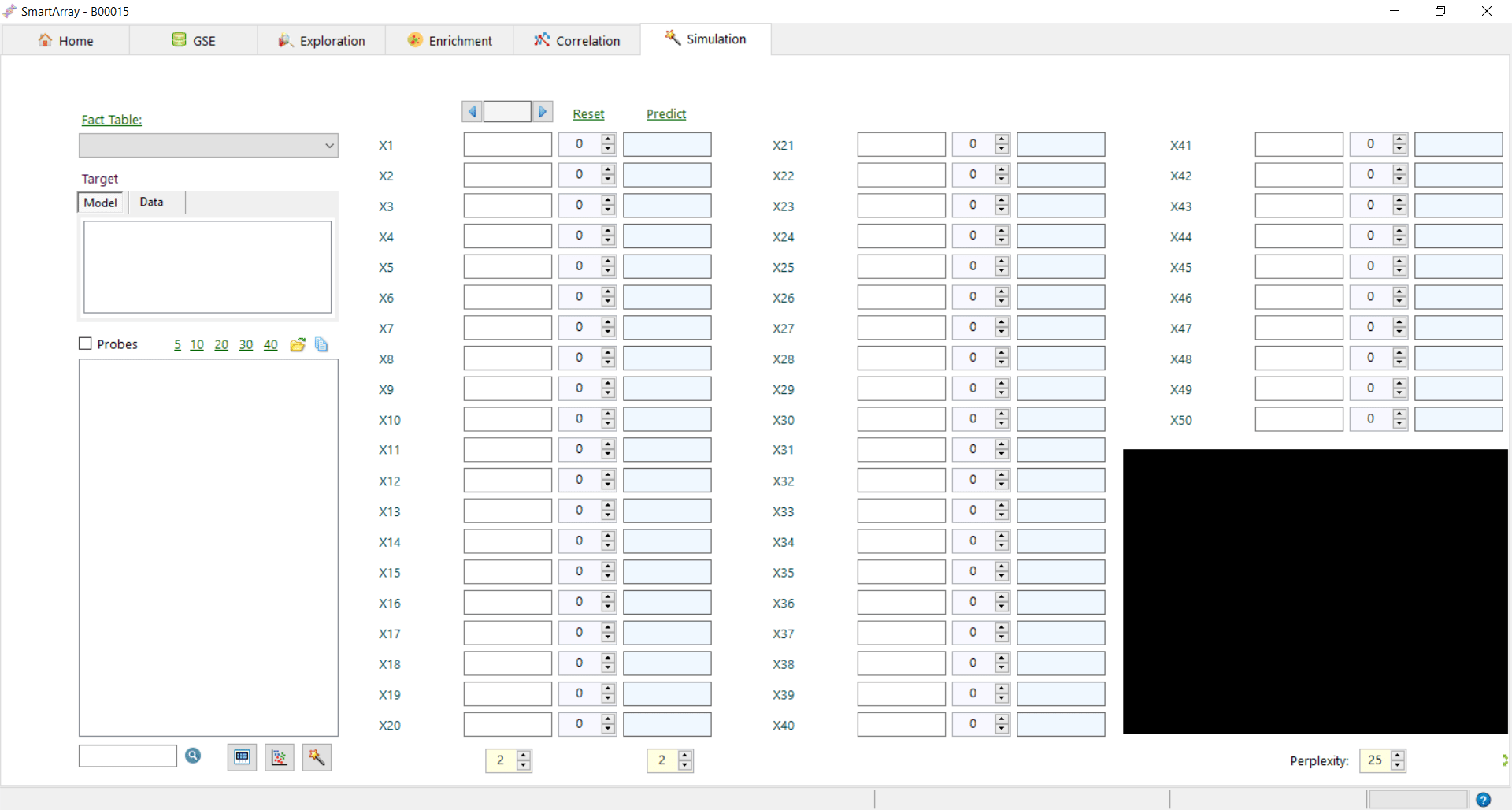Image resolution: width=1512 pixels, height=810 pixels.
Task: Open the Exploration tab
Action: [321, 40]
